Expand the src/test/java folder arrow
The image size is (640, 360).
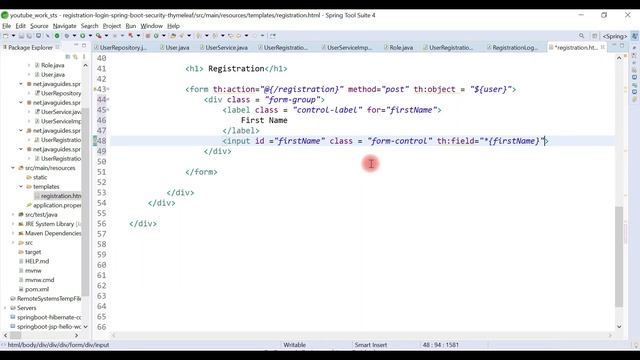tap(13, 214)
